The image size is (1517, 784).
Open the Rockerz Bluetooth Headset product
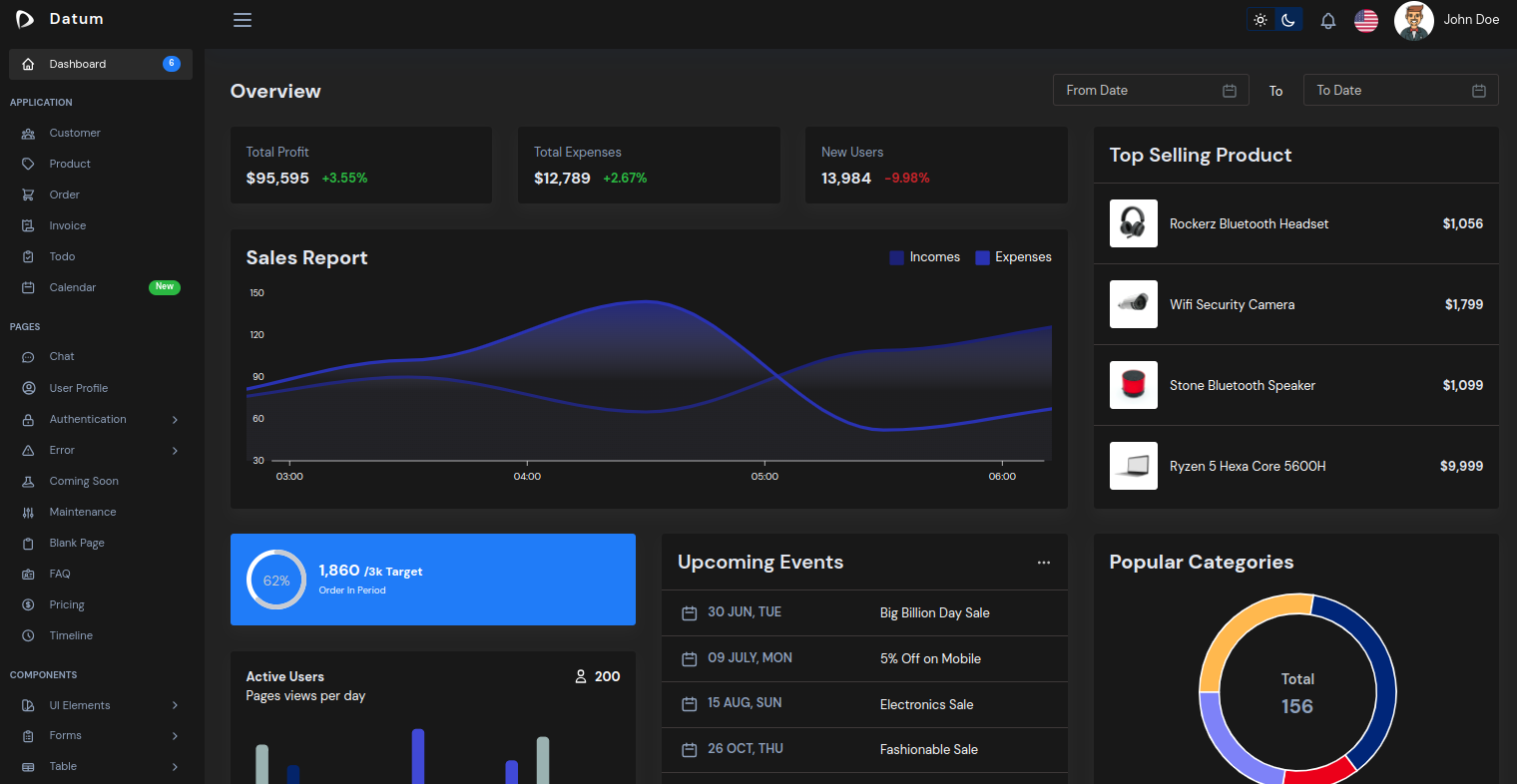(1249, 223)
